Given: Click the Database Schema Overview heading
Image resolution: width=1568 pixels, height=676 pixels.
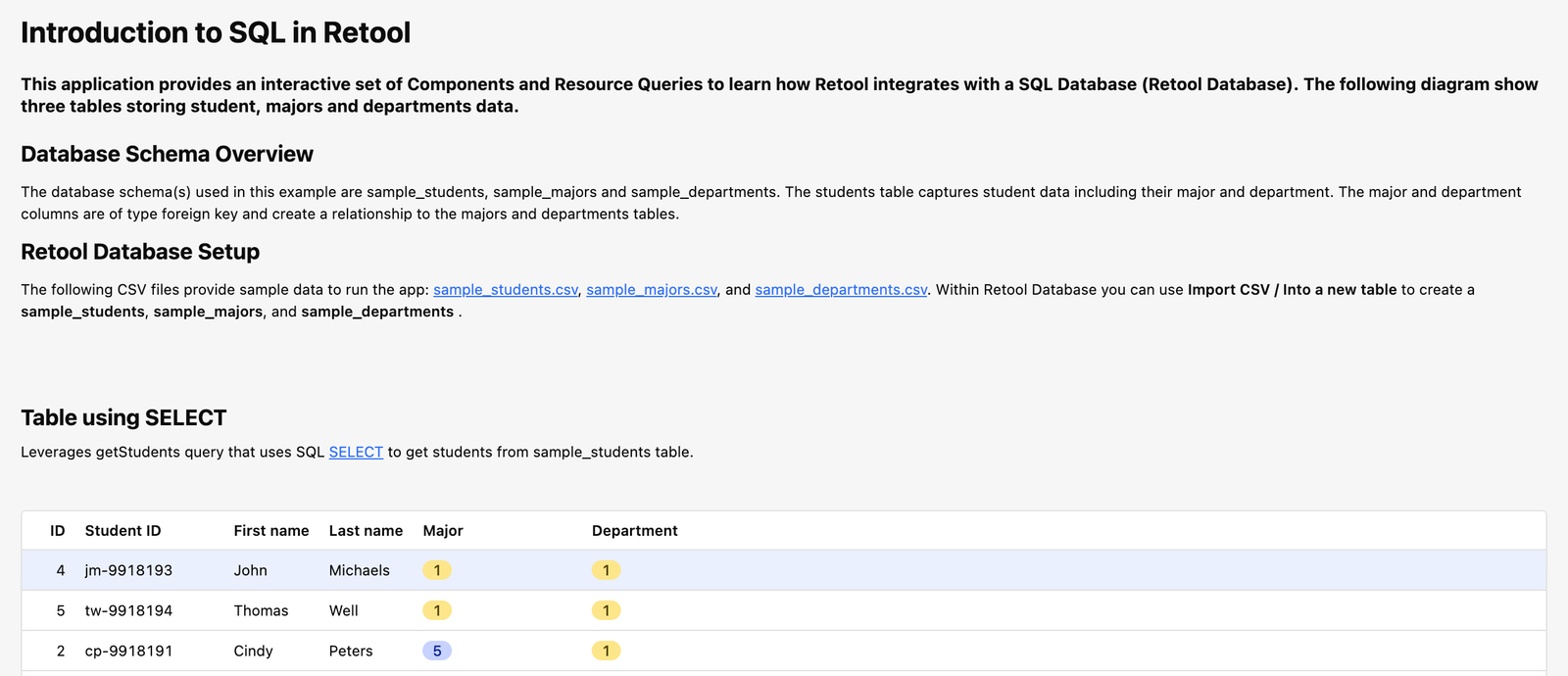Looking at the screenshot, I should (167, 154).
